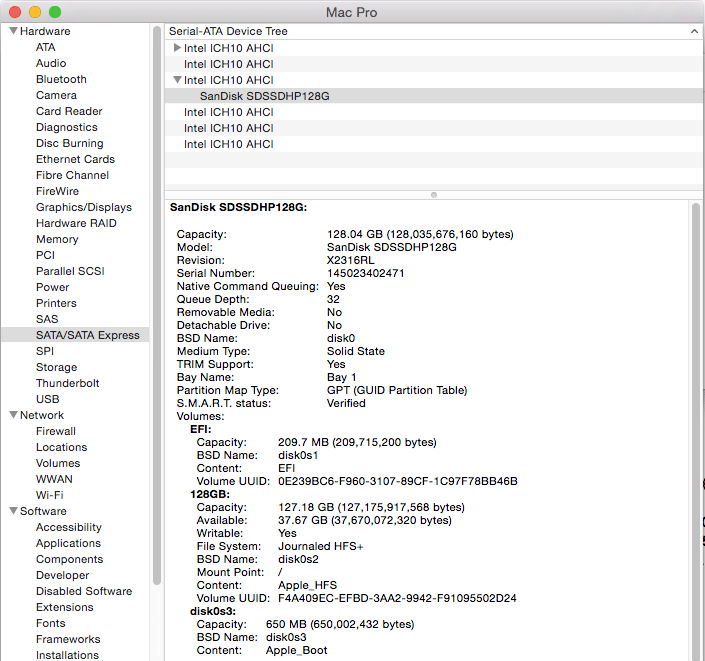
Task: Click the Software section header
Action: coord(43,511)
